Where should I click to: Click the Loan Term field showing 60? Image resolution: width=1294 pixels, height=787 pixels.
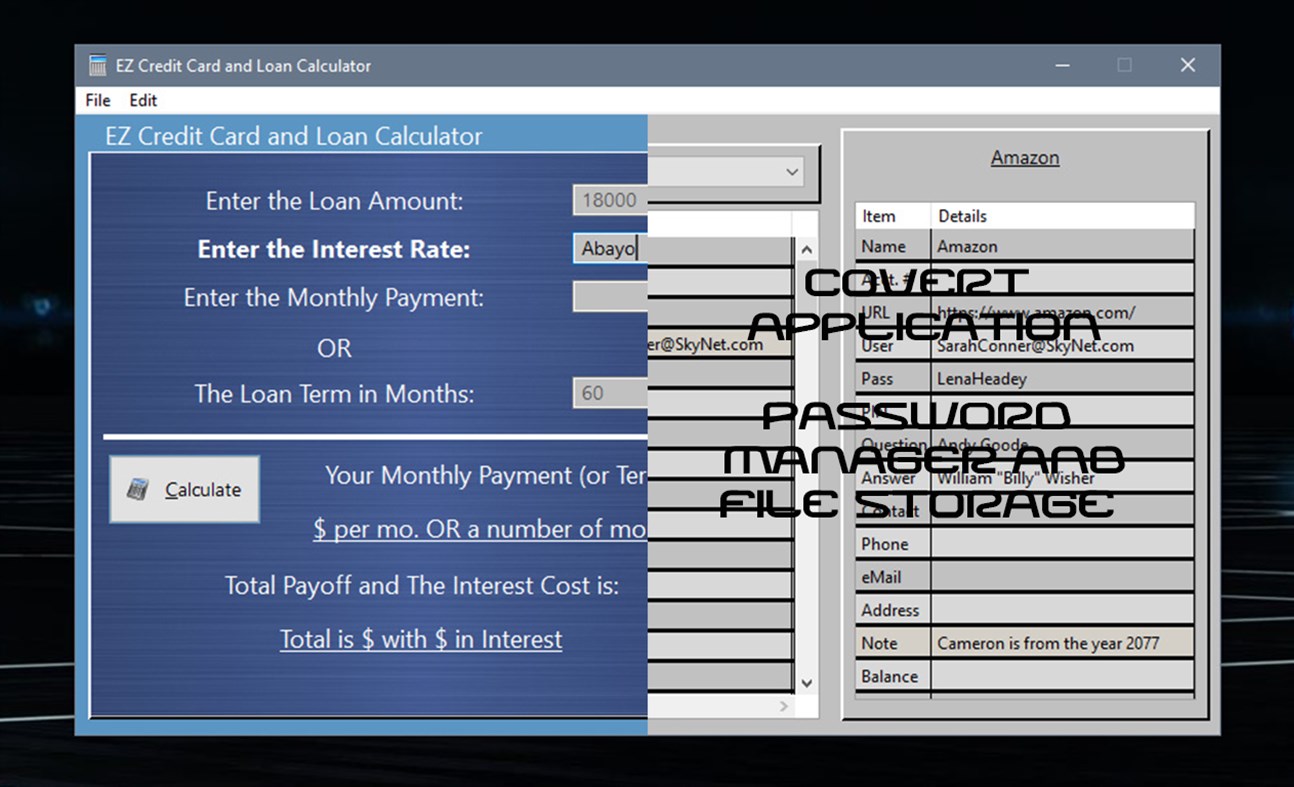[608, 393]
